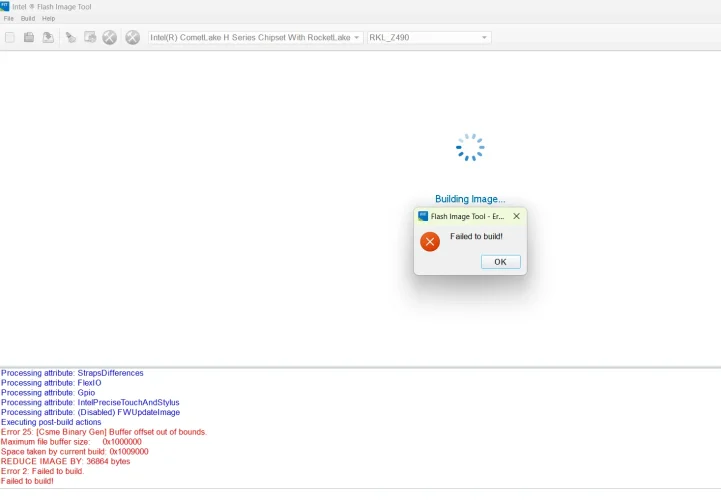Click the small icon in the error dialog title
The width and height of the screenshot is (721, 500).
[423, 216]
